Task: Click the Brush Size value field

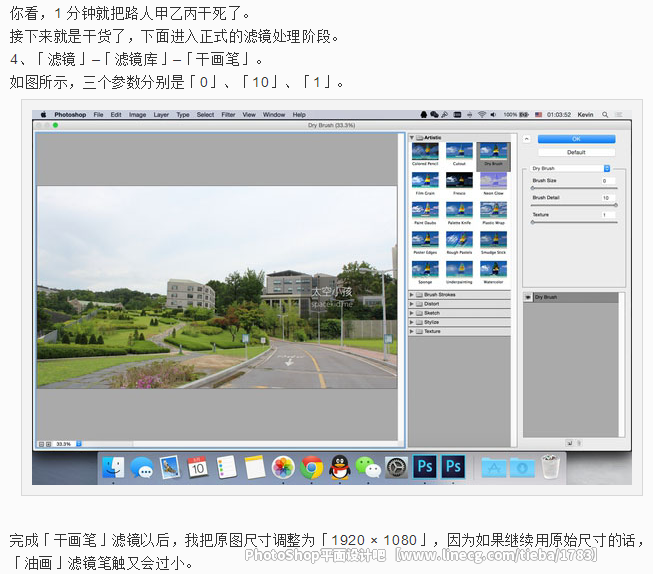Action: (x=608, y=181)
